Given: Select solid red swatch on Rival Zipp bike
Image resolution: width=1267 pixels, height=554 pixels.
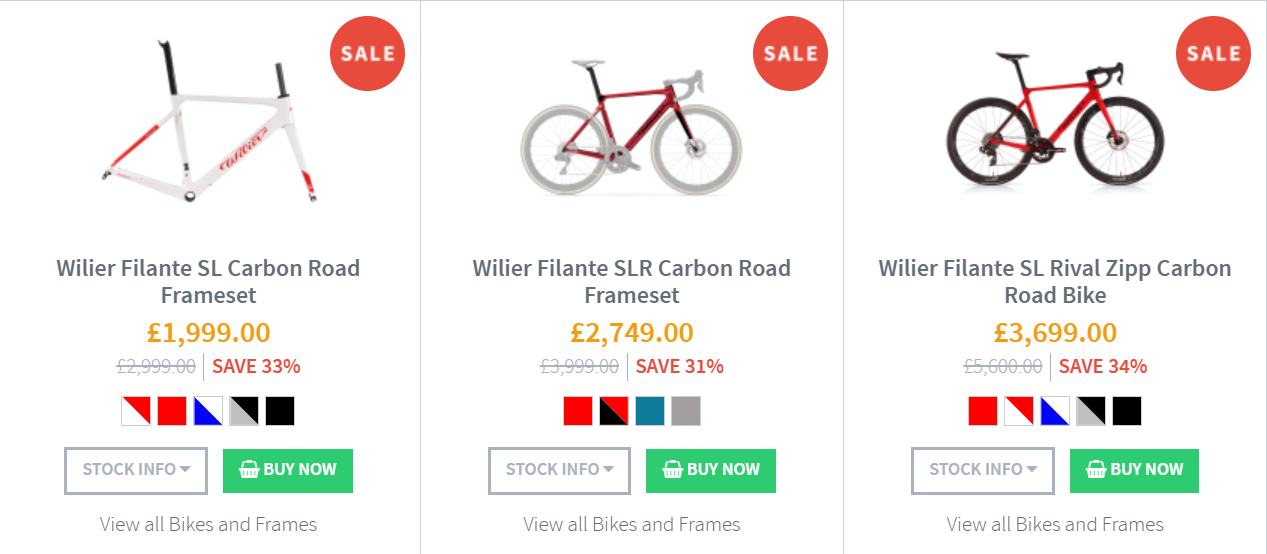Looking at the screenshot, I should pos(983,411).
